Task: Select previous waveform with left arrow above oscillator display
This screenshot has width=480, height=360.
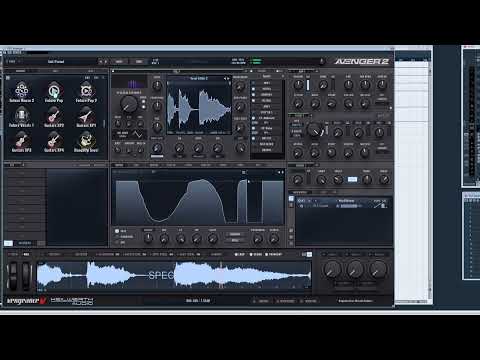Action: [225, 78]
